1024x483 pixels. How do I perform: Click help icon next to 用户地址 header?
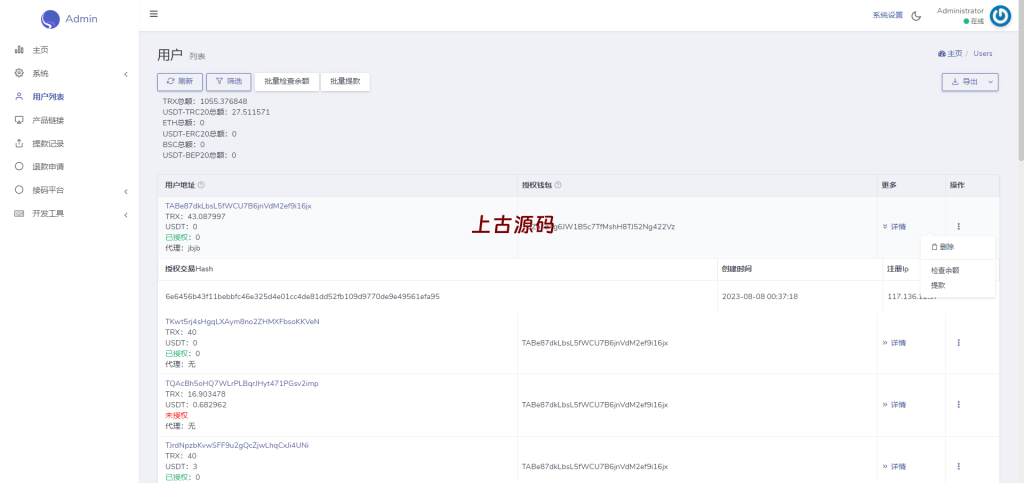click(201, 185)
